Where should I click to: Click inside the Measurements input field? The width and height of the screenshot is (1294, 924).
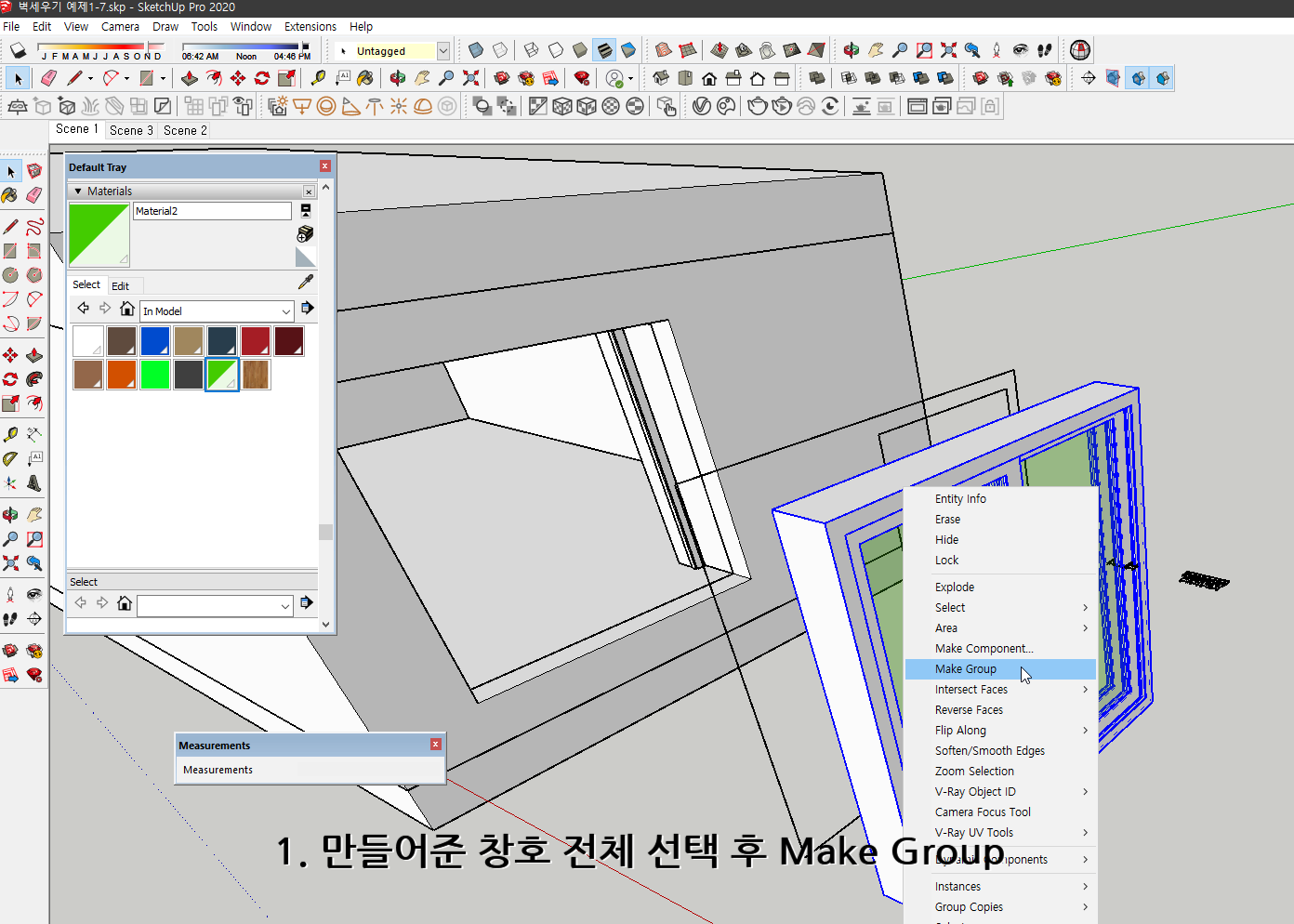coord(311,770)
